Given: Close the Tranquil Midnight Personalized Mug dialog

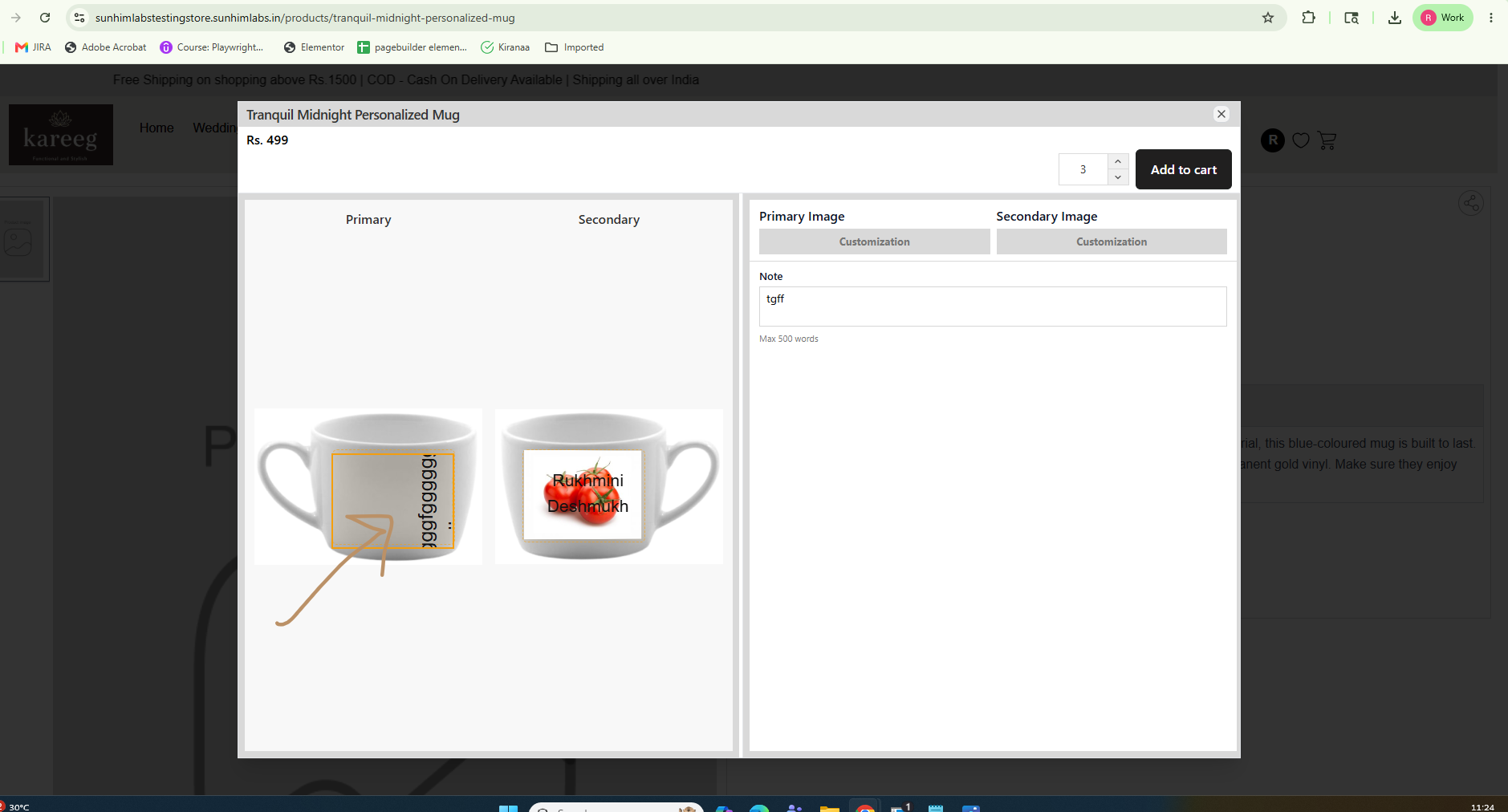Looking at the screenshot, I should (1221, 114).
